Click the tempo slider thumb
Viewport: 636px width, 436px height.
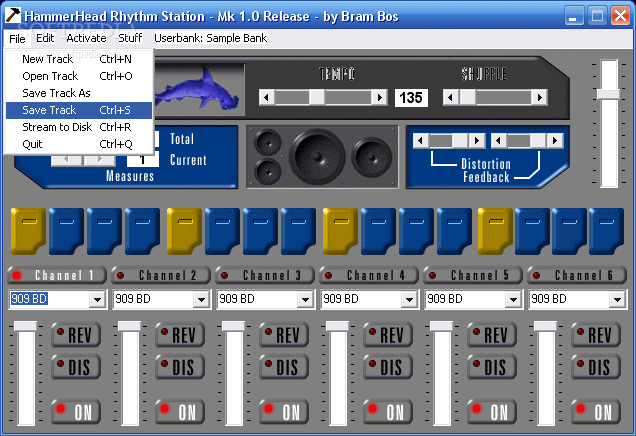click(317, 98)
